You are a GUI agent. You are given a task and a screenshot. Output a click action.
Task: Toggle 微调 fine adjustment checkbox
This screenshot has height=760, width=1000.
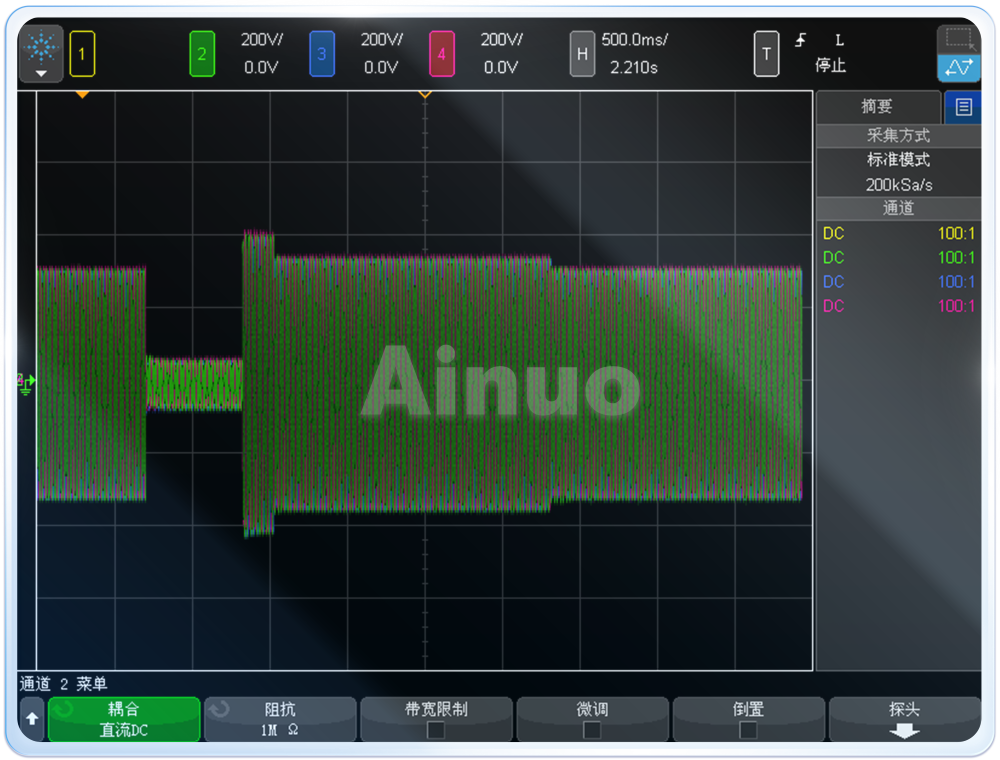coord(592,730)
